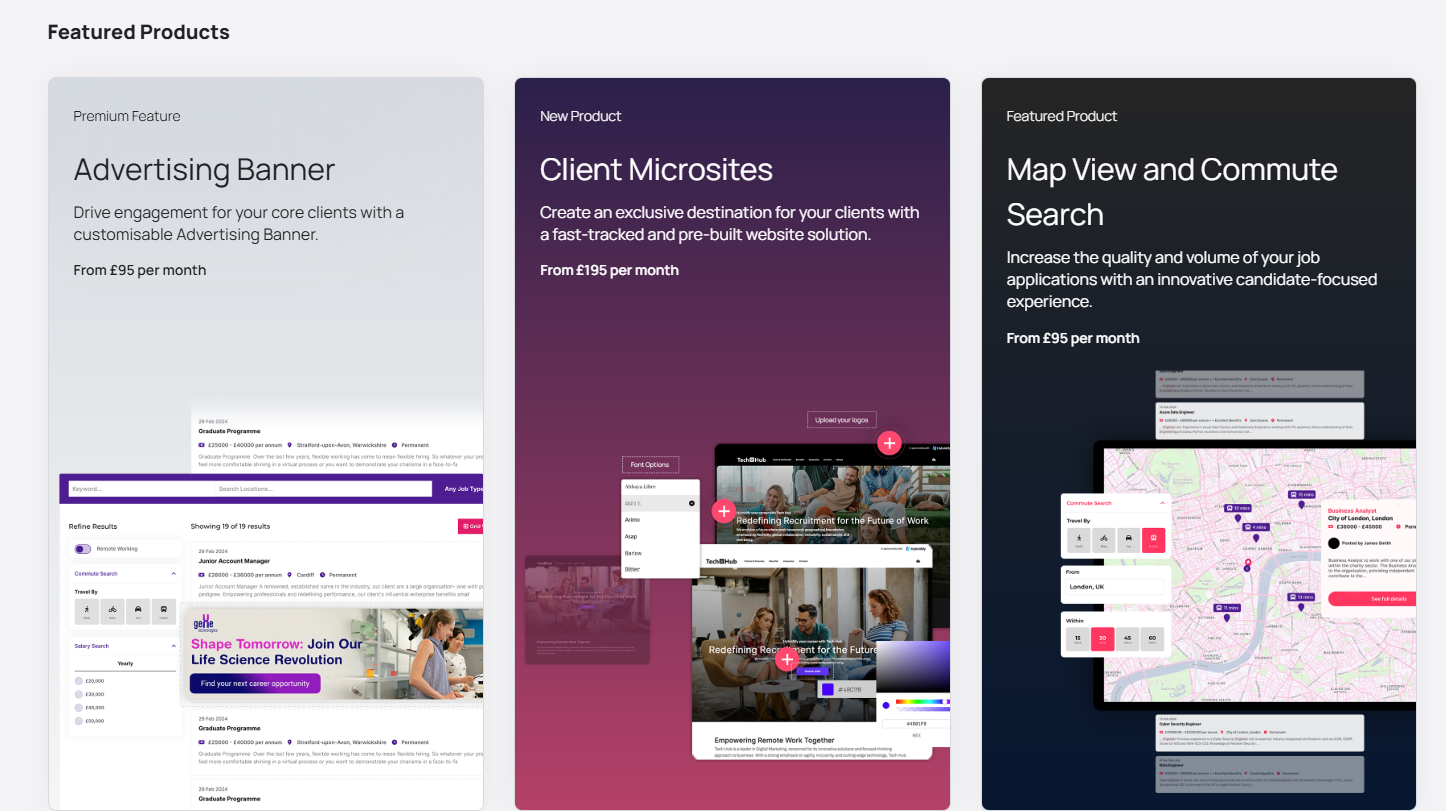Choose Car icon in Map View commute panel
This screenshot has width=1446, height=811.
pos(1128,541)
